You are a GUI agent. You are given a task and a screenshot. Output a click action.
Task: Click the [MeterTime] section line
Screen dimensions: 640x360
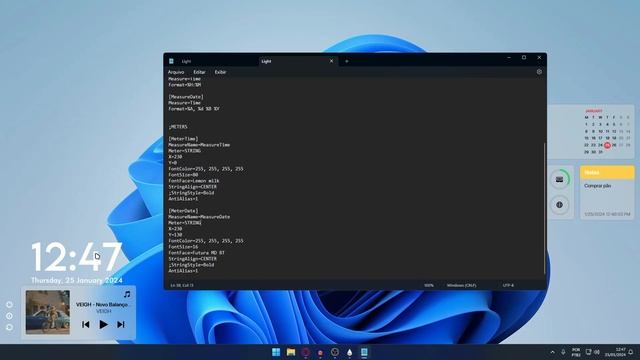(x=183, y=139)
